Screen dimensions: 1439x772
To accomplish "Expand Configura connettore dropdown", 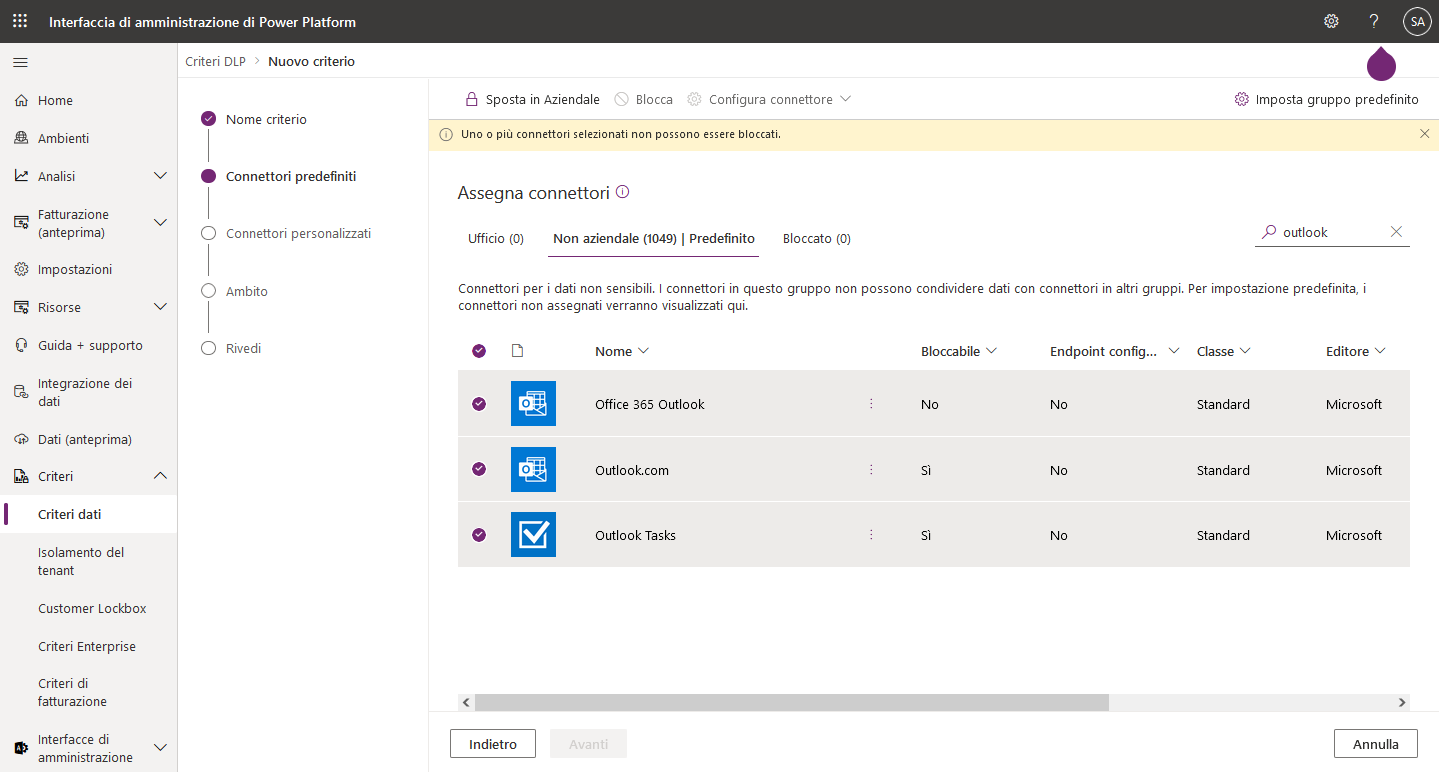I will click(769, 100).
